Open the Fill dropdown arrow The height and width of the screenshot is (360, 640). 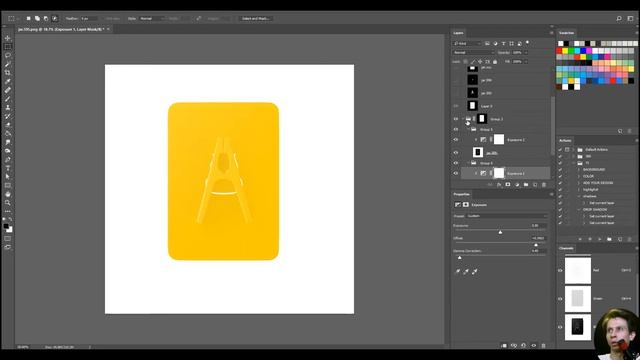coord(526,62)
